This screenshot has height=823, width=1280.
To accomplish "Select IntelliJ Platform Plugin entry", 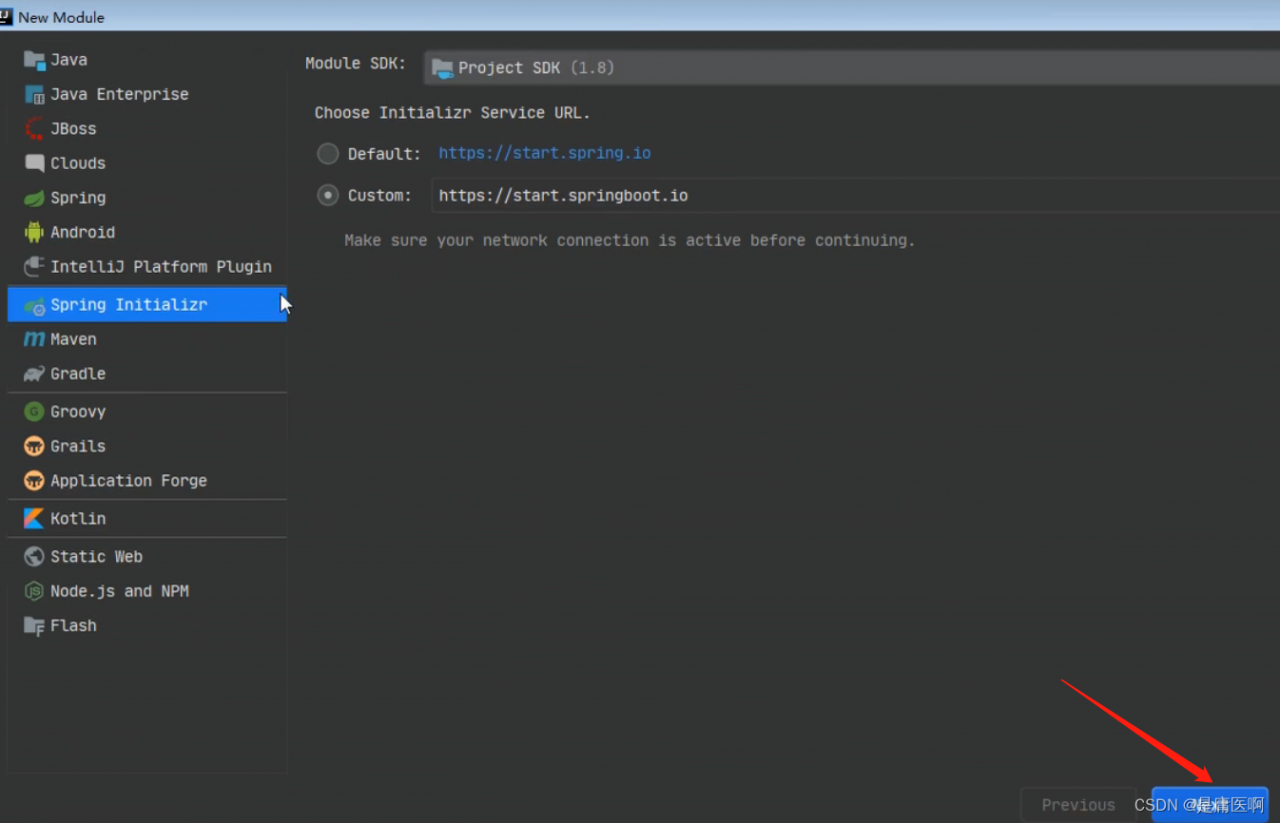I will (147, 267).
